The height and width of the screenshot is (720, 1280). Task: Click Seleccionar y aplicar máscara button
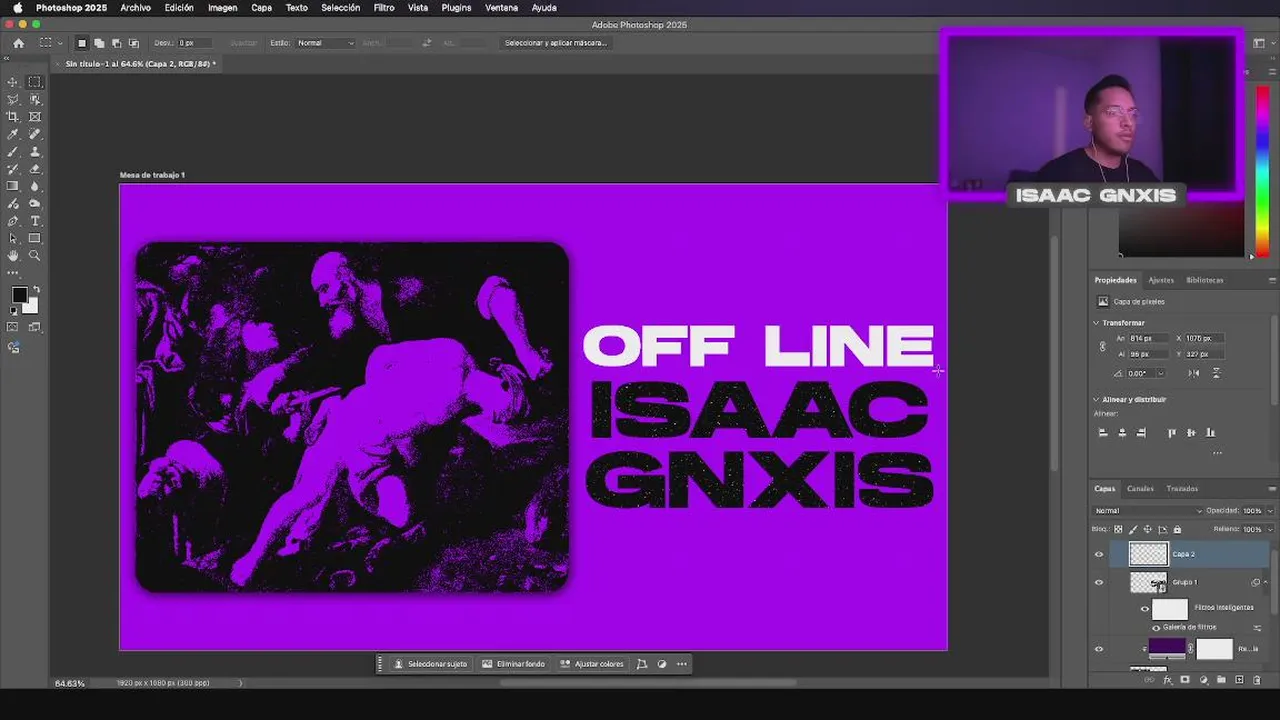click(x=556, y=43)
